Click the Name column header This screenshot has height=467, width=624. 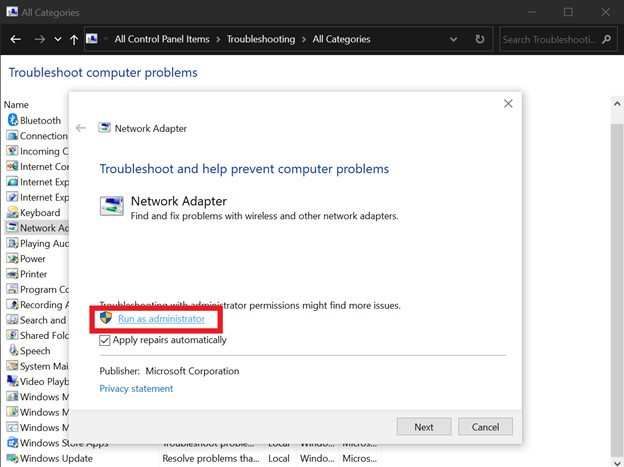pos(16,104)
